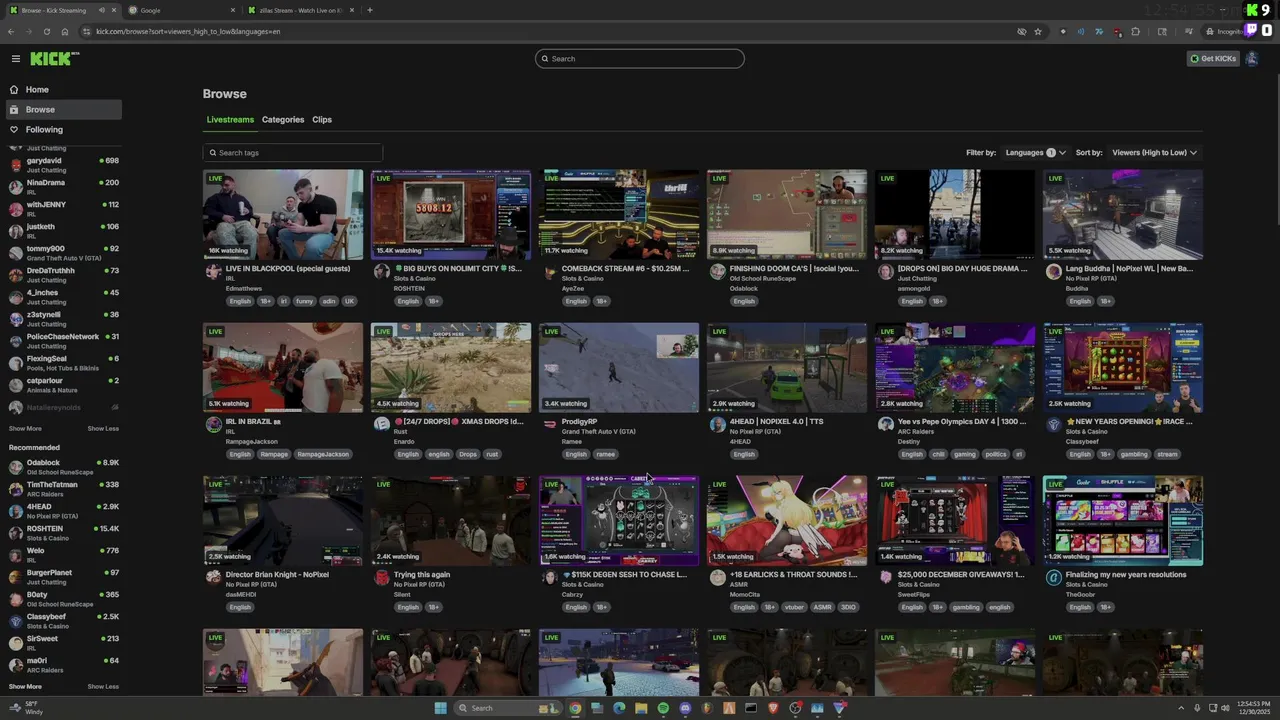Open Windows Start menu
The width and height of the screenshot is (1280, 720).
440,708
